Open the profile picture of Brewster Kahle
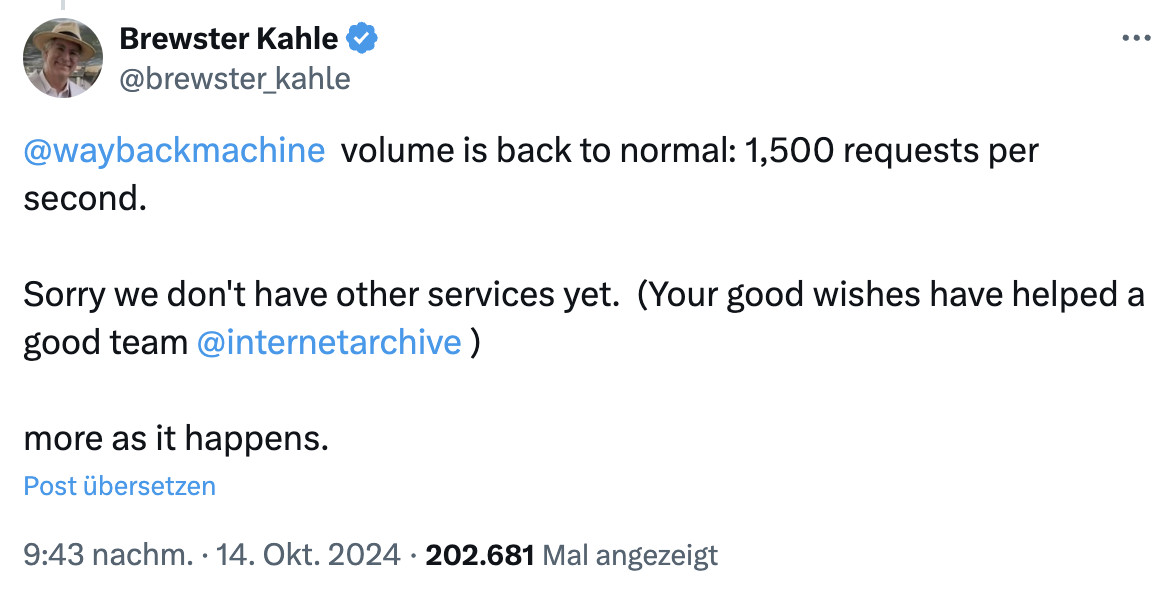Screen dimensions: 1176x598 click(62, 57)
